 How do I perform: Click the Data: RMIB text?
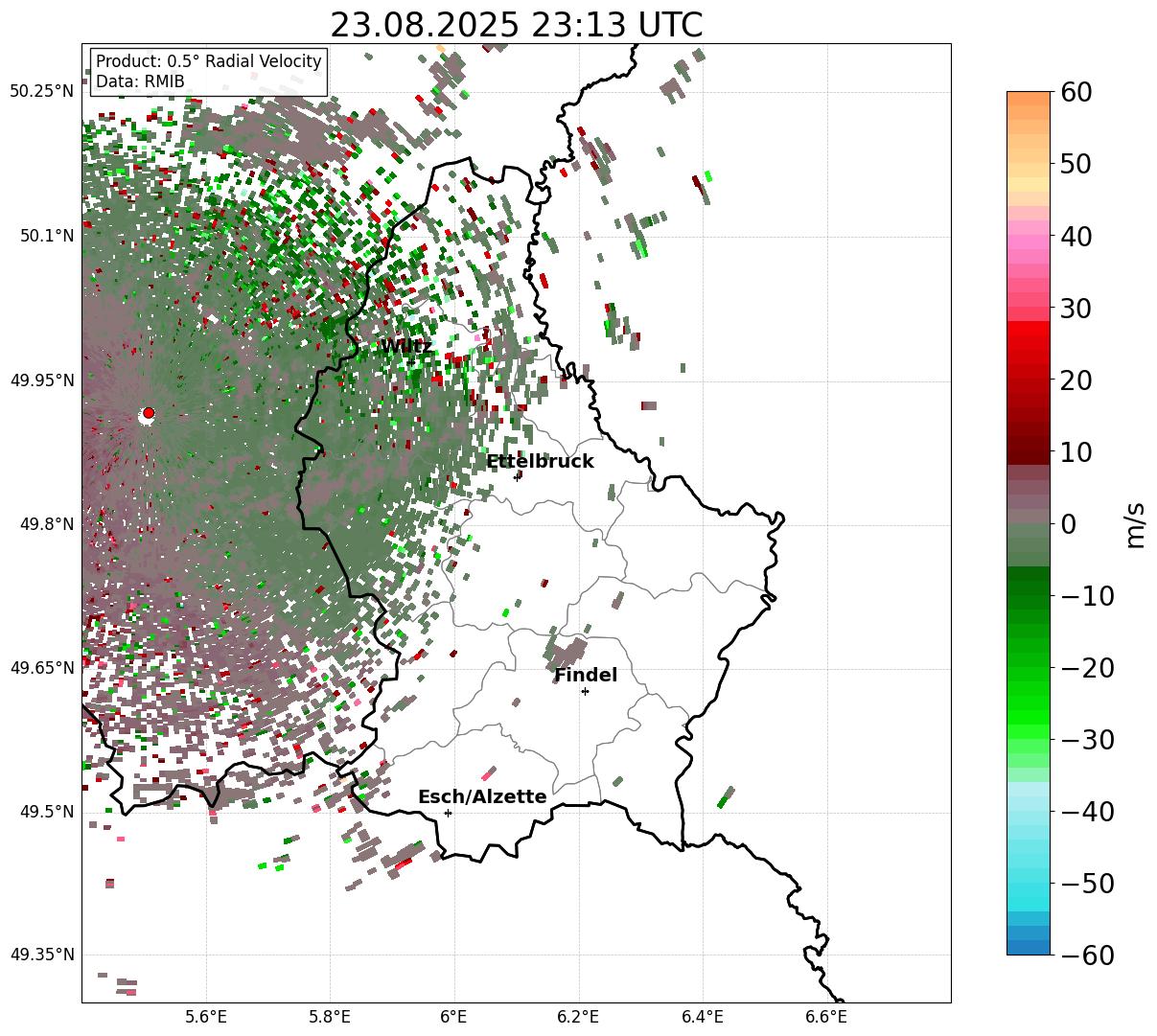pos(140,81)
